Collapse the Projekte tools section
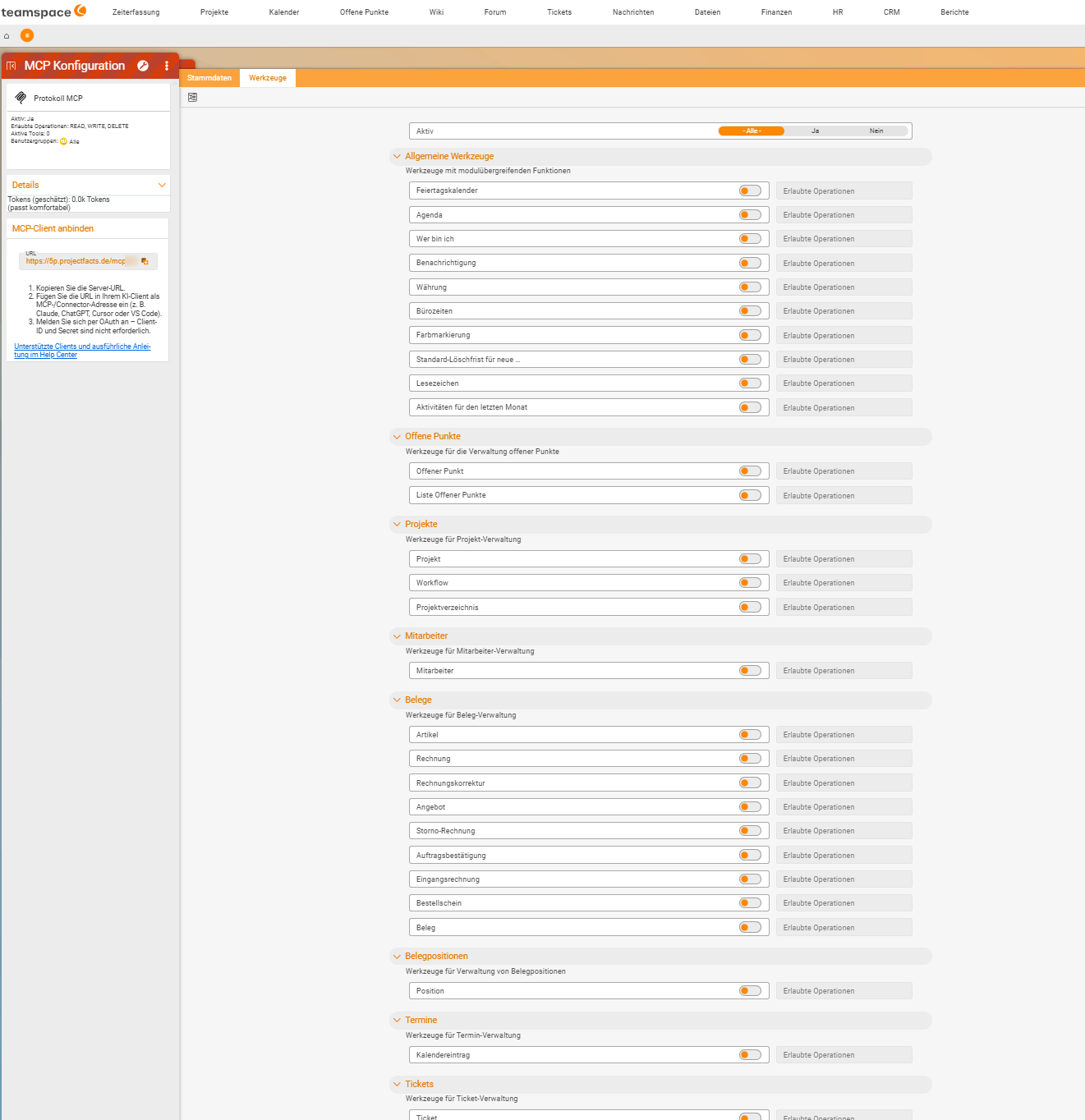1085x1120 pixels. (397, 524)
